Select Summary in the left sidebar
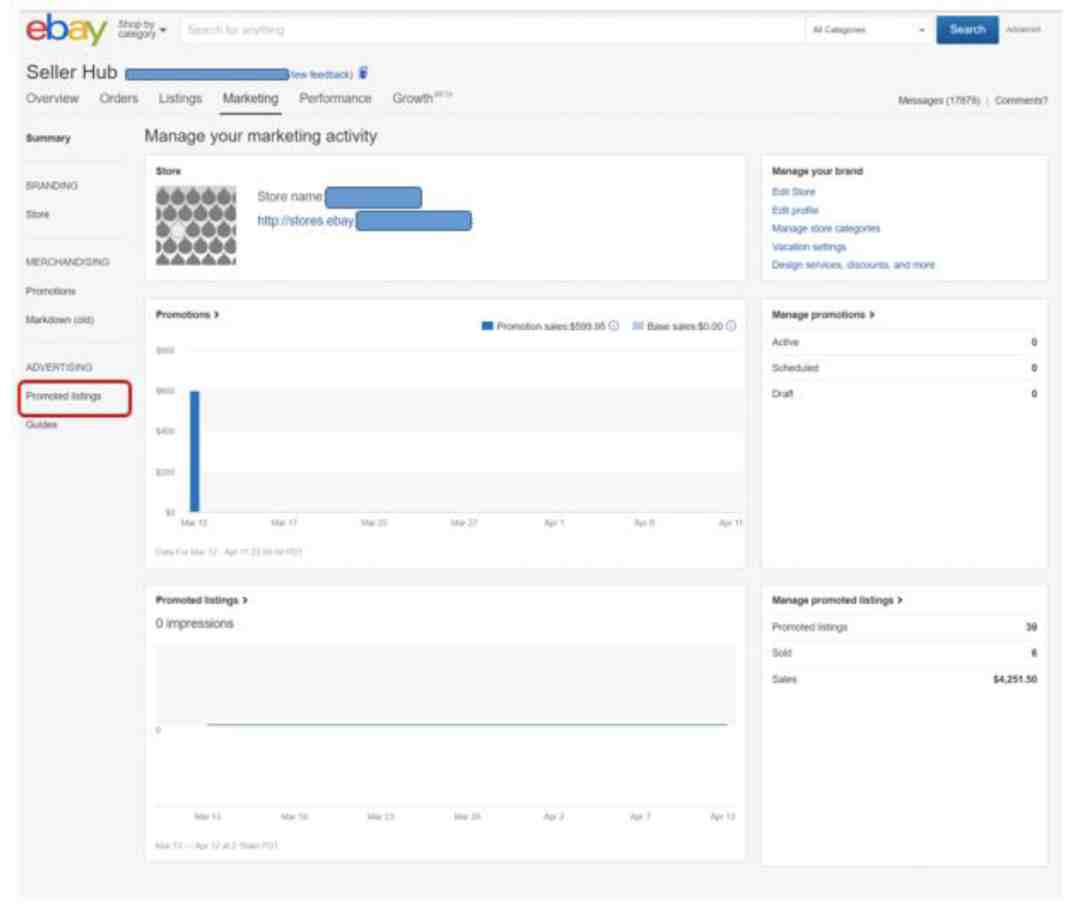The width and height of the screenshot is (1080, 912). (x=48, y=138)
